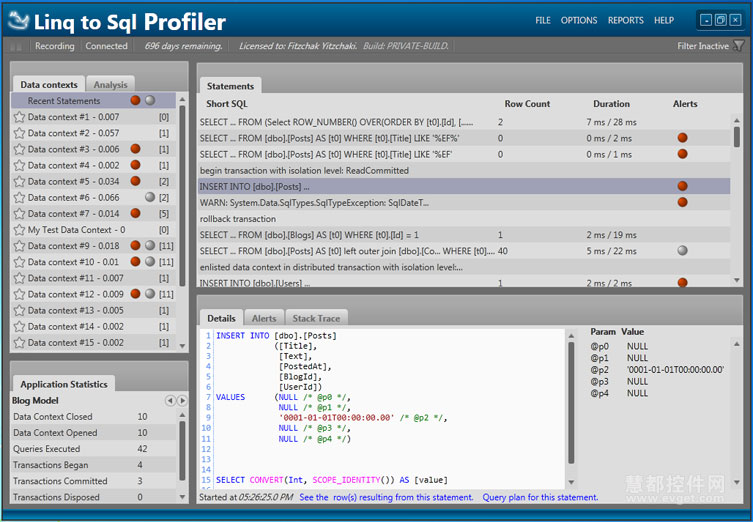The width and height of the screenshot is (753, 522).
Task: Go to previous Application Statistics page arrow
Action: point(170,401)
